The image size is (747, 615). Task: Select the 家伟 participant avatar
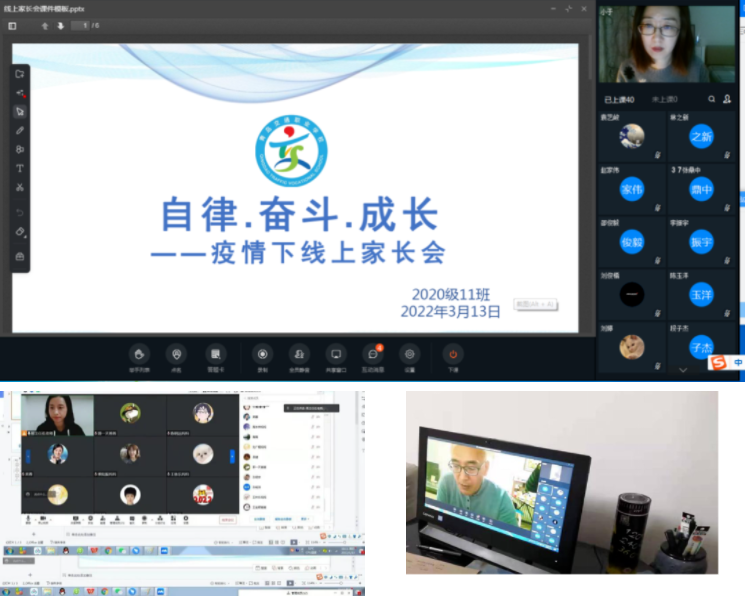632,190
